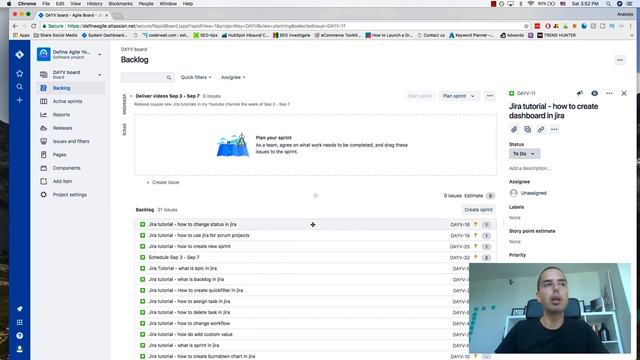
Task: Open the Assignee filter dropdown
Action: [233, 77]
